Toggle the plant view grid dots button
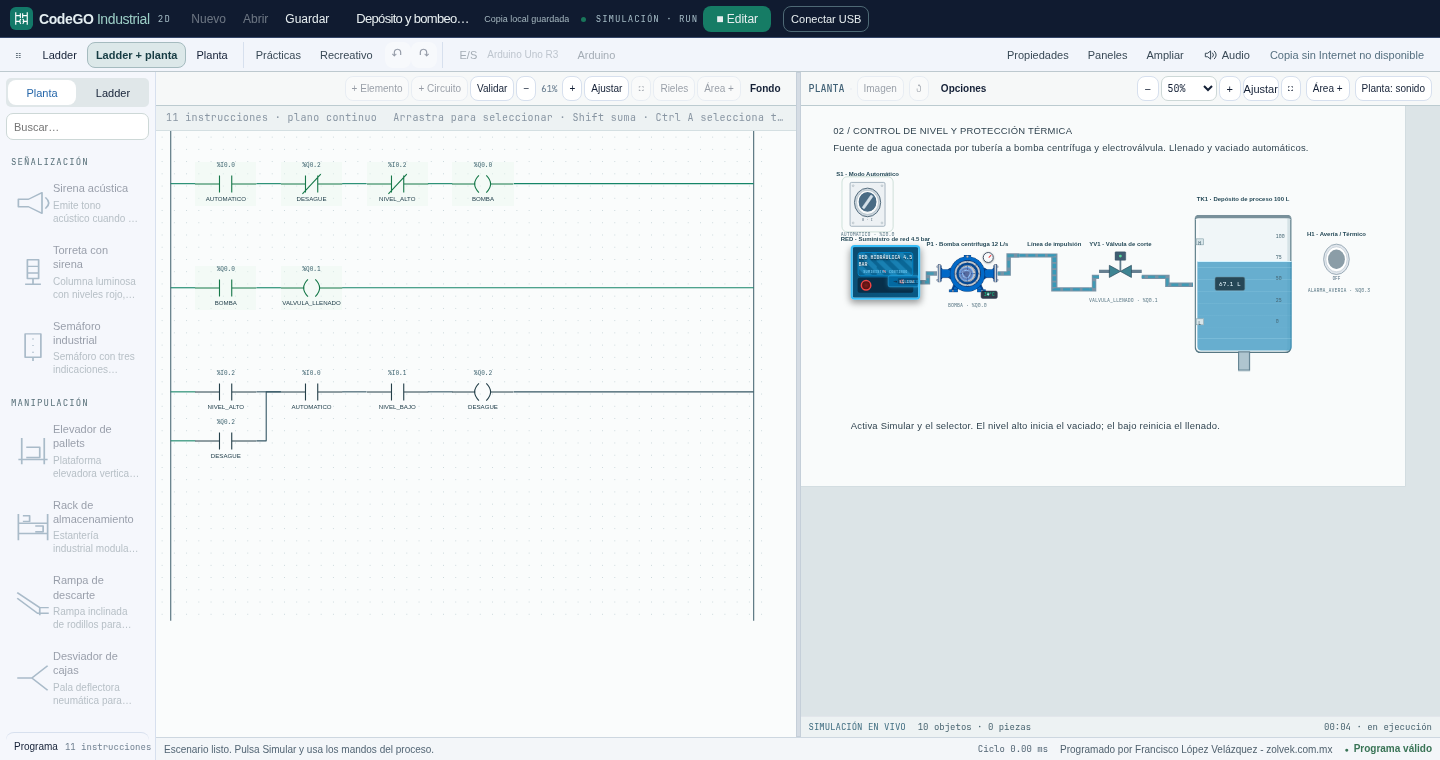 pos(1291,89)
